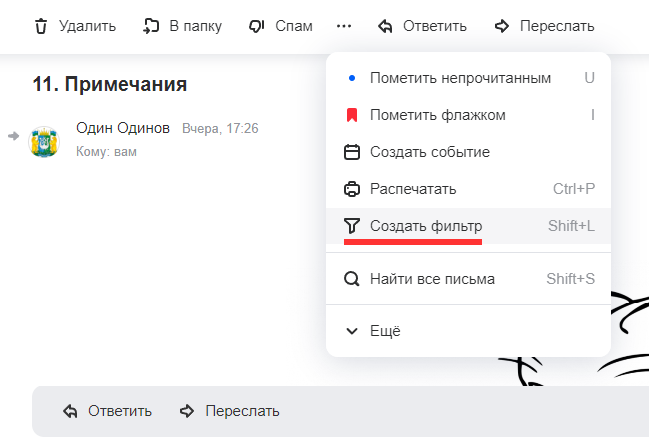This screenshot has width=649, height=442.
Task: Select Create event from the menu
Action: click(429, 152)
